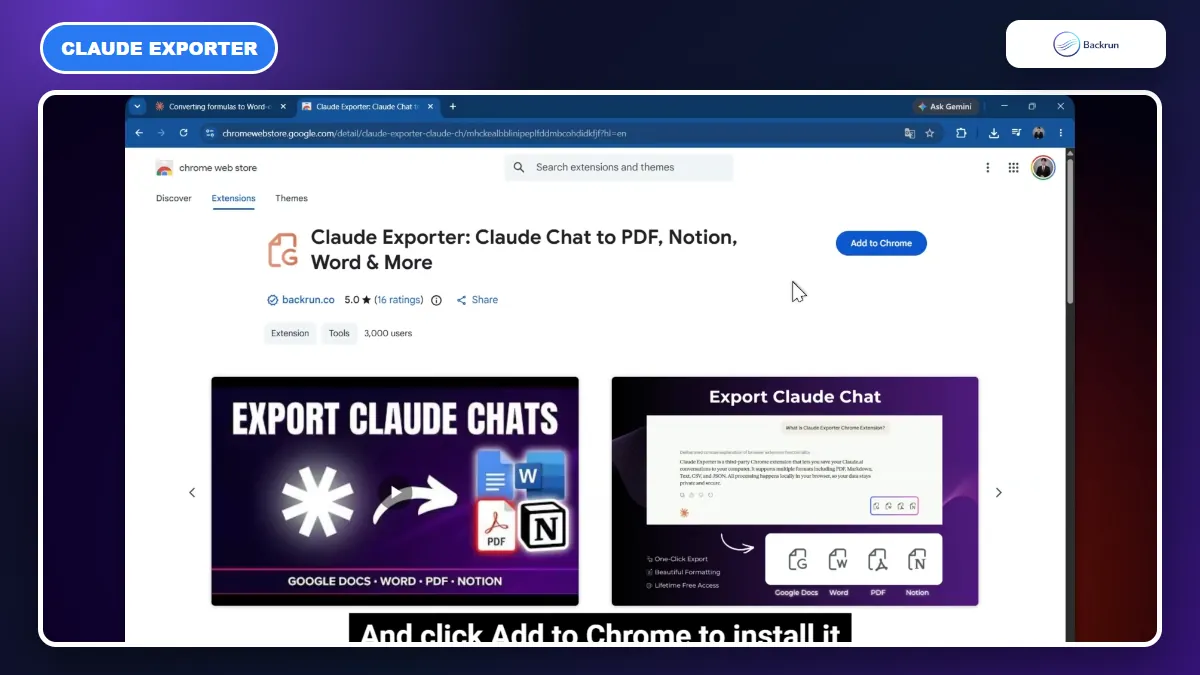
Task: Select the Claude Exporter browser tab
Action: (x=367, y=107)
